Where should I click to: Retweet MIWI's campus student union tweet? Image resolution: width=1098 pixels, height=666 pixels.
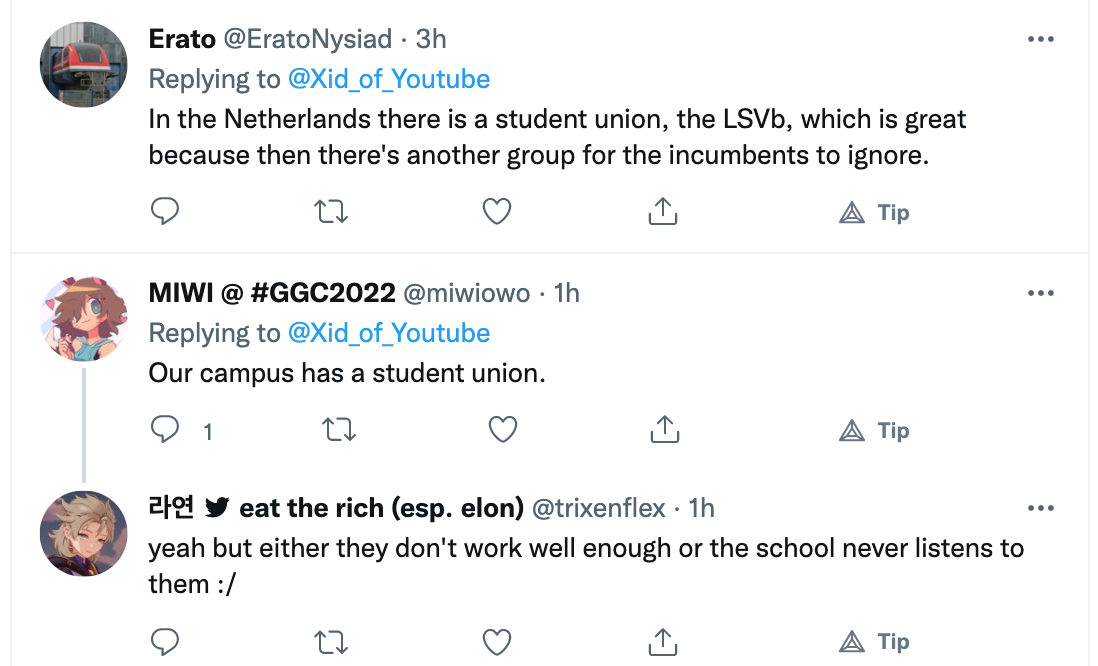[x=339, y=429]
